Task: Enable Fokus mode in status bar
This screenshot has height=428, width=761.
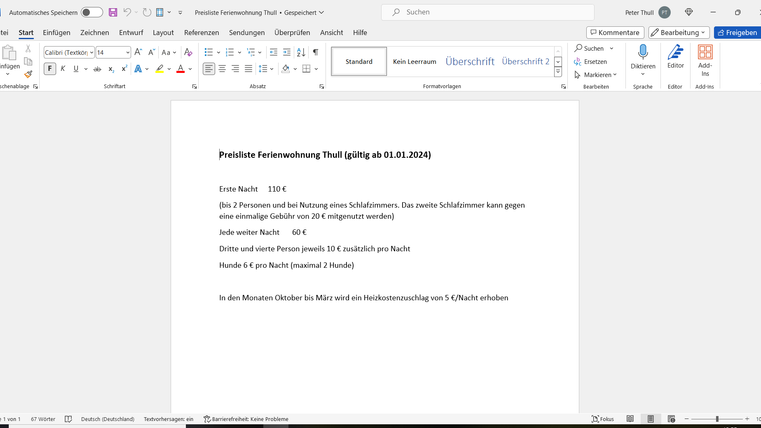Action: 602,419
